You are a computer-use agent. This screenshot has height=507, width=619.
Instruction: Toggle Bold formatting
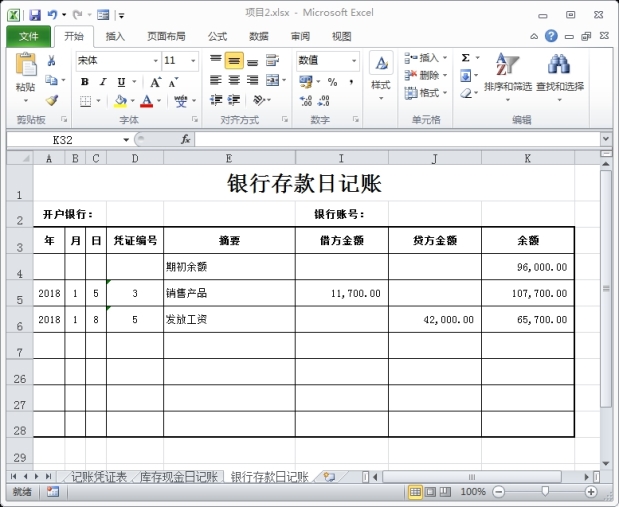click(x=85, y=82)
